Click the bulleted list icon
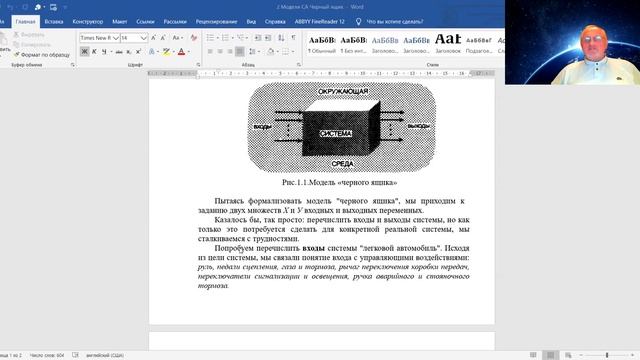The width and height of the screenshot is (640, 360). tap(210, 38)
